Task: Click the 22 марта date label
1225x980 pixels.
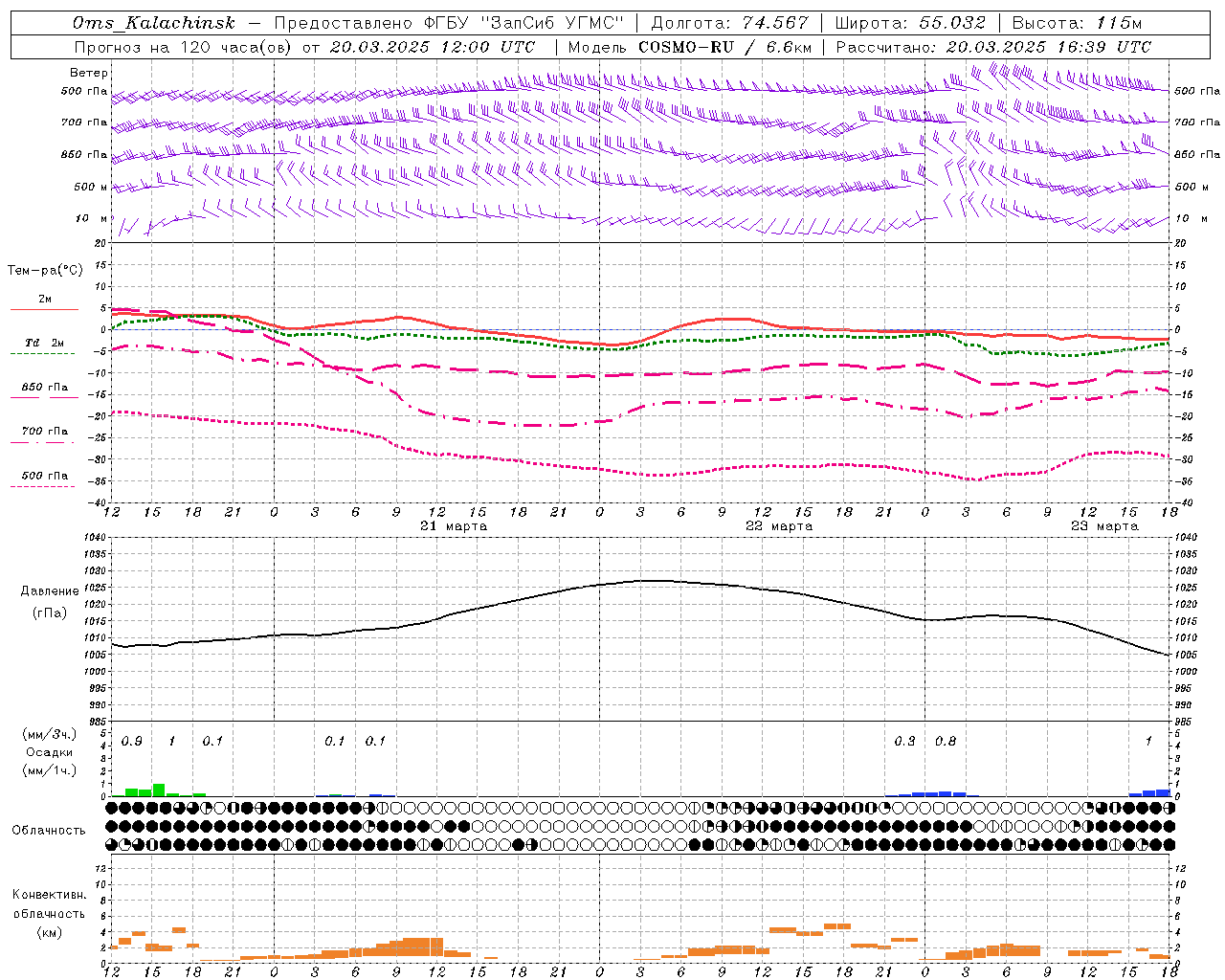Action: pyautogui.click(x=779, y=526)
